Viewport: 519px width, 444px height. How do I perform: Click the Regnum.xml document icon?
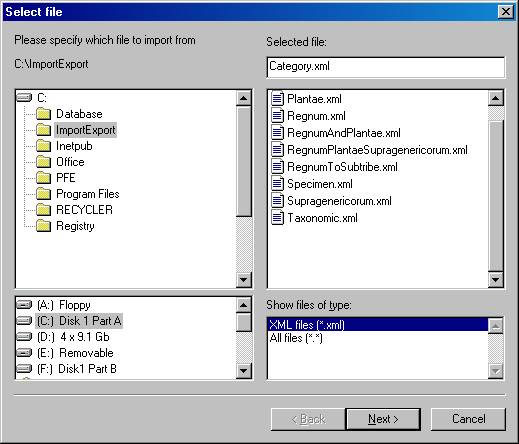[277, 116]
